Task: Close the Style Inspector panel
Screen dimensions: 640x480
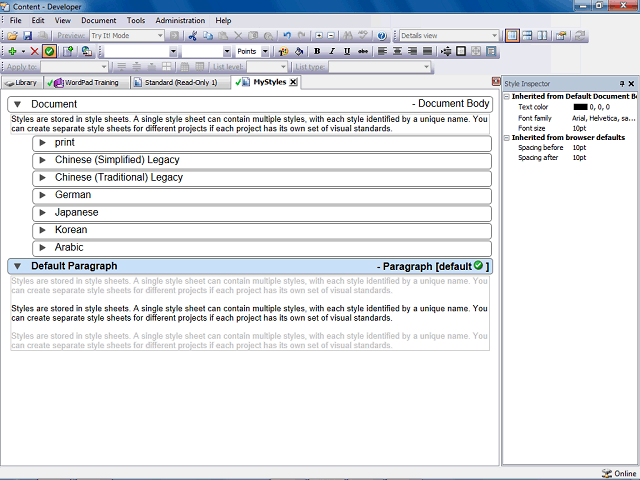Action: (631, 84)
